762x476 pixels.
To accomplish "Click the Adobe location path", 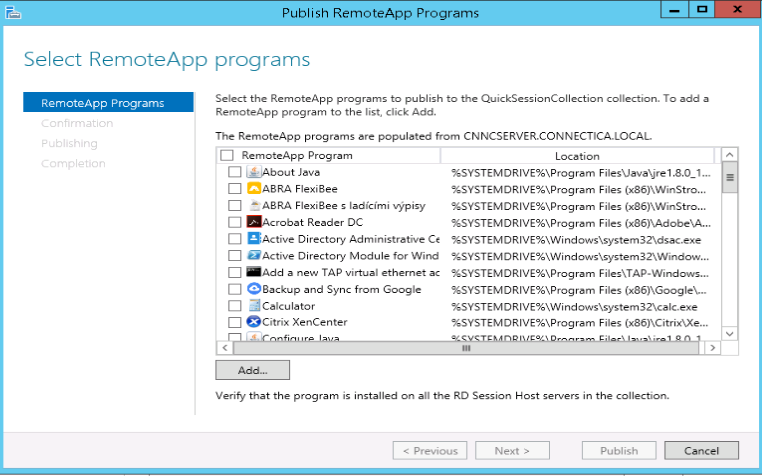I will point(581,223).
